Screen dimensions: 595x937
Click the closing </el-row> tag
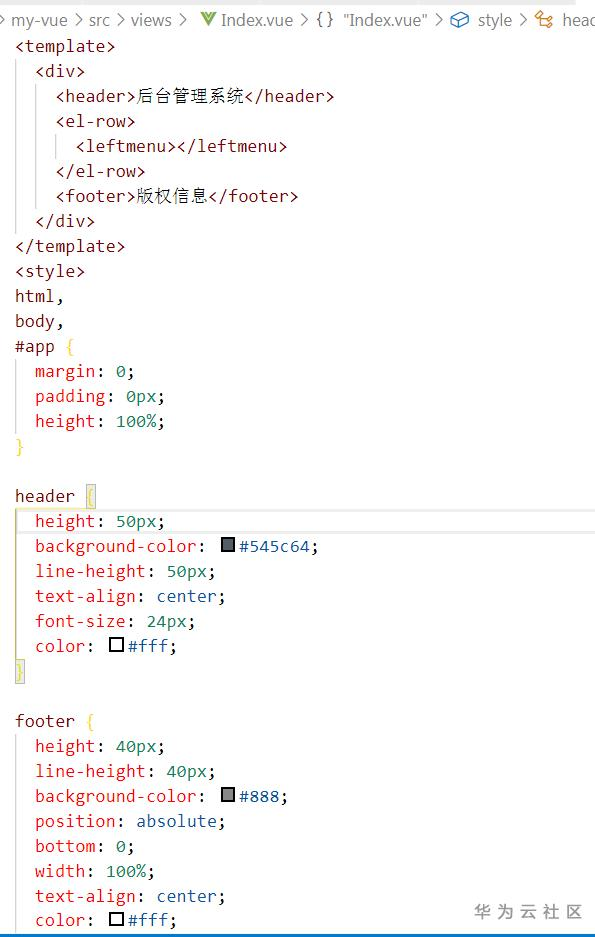(x=100, y=172)
